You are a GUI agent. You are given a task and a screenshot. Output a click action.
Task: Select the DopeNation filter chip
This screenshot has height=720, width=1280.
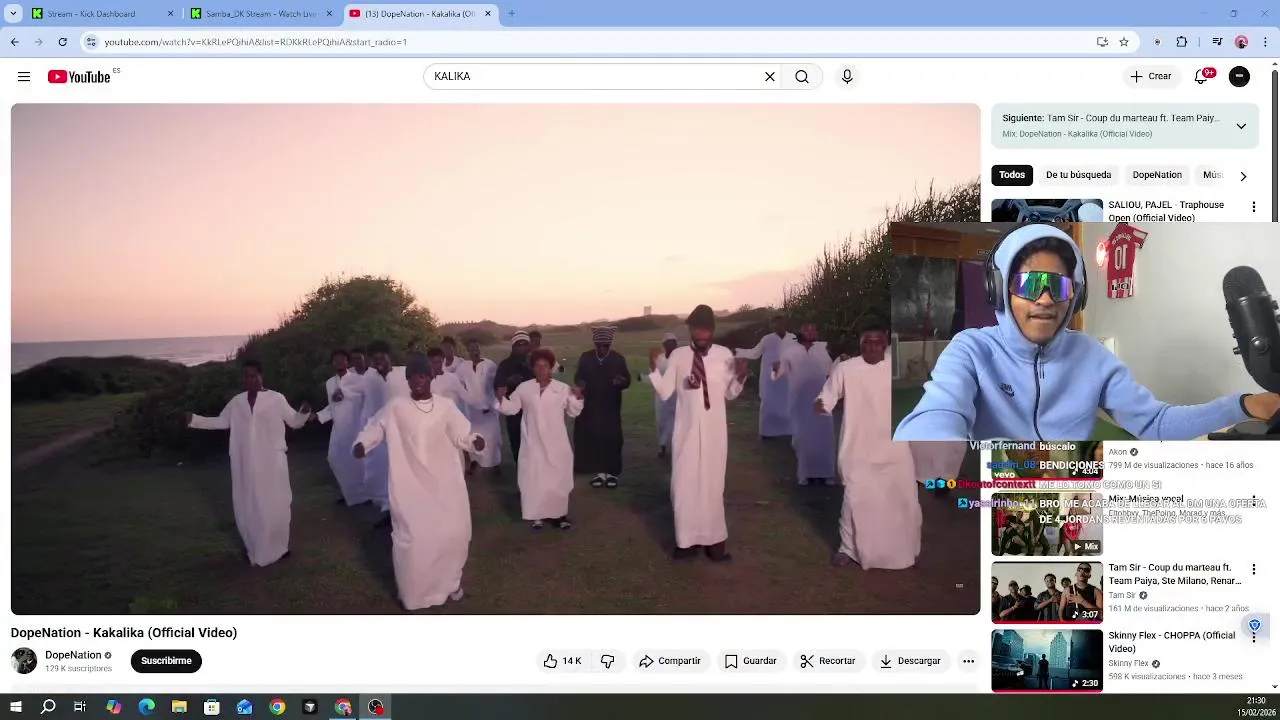click(x=1157, y=175)
